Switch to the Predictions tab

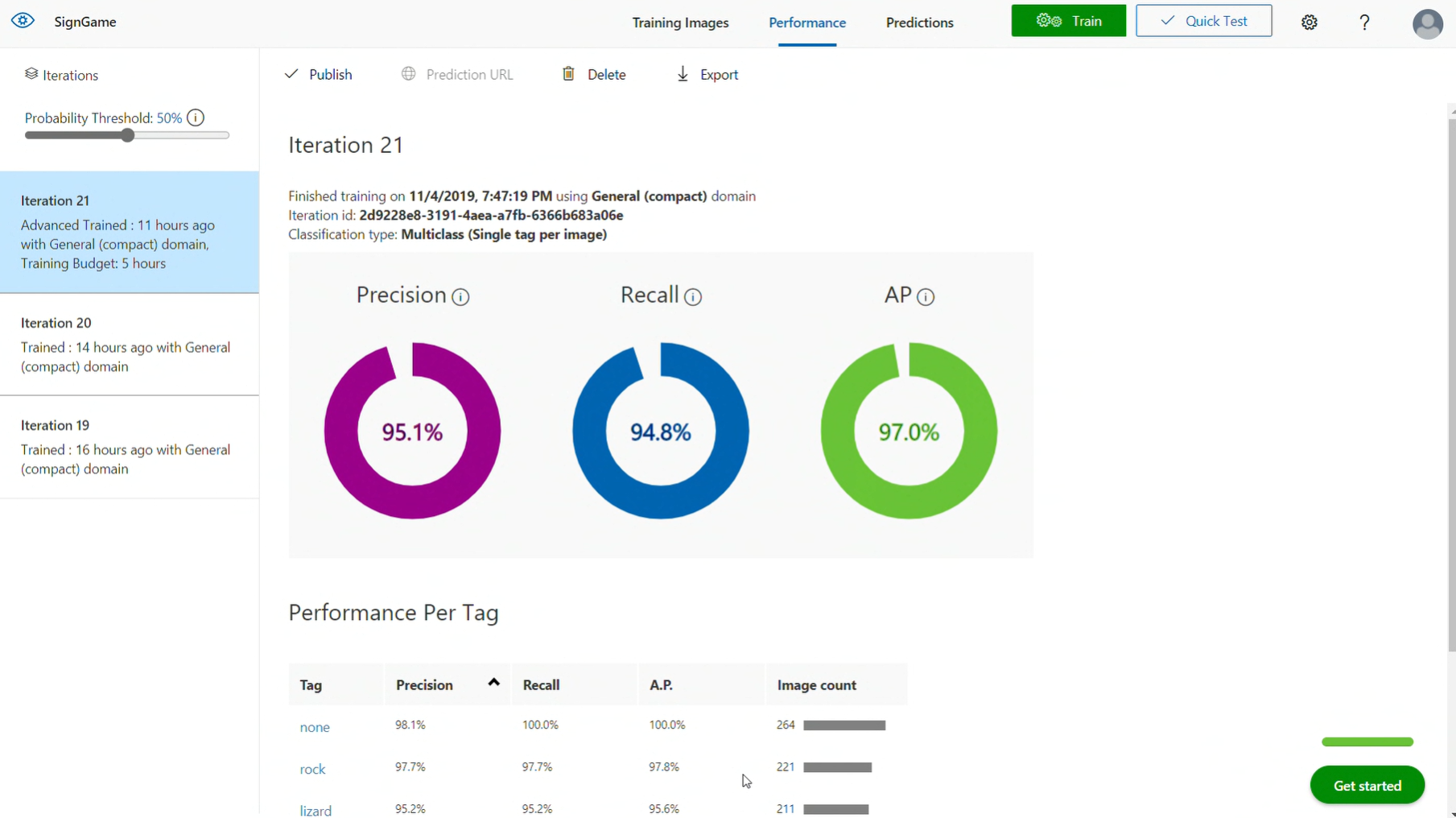919,23
